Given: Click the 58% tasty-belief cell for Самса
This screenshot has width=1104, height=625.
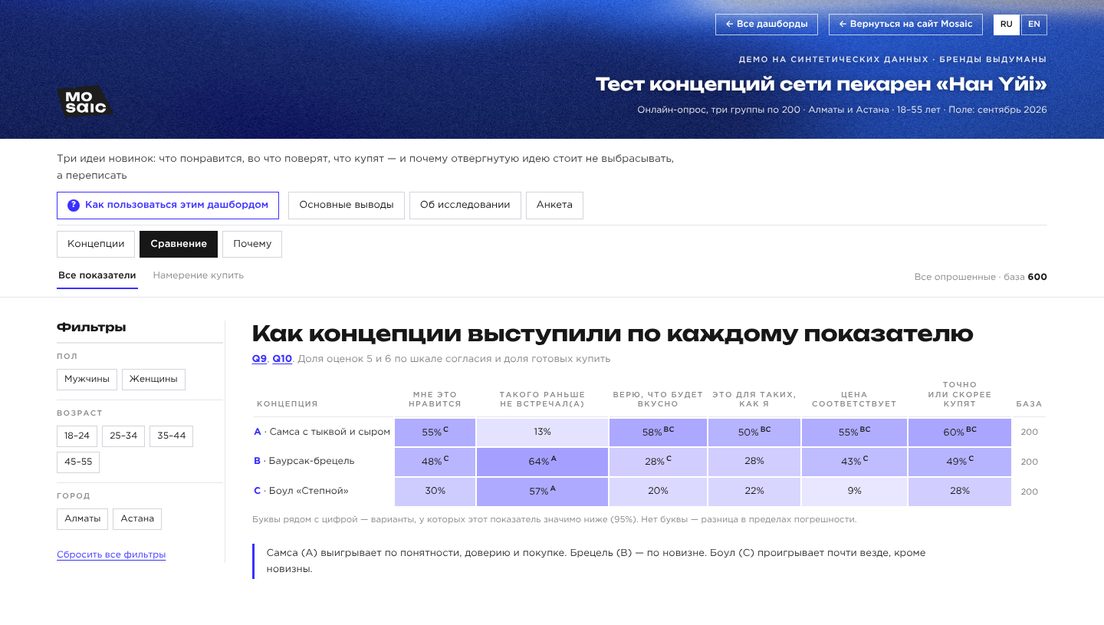Looking at the screenshot, I should pos(658,432).
